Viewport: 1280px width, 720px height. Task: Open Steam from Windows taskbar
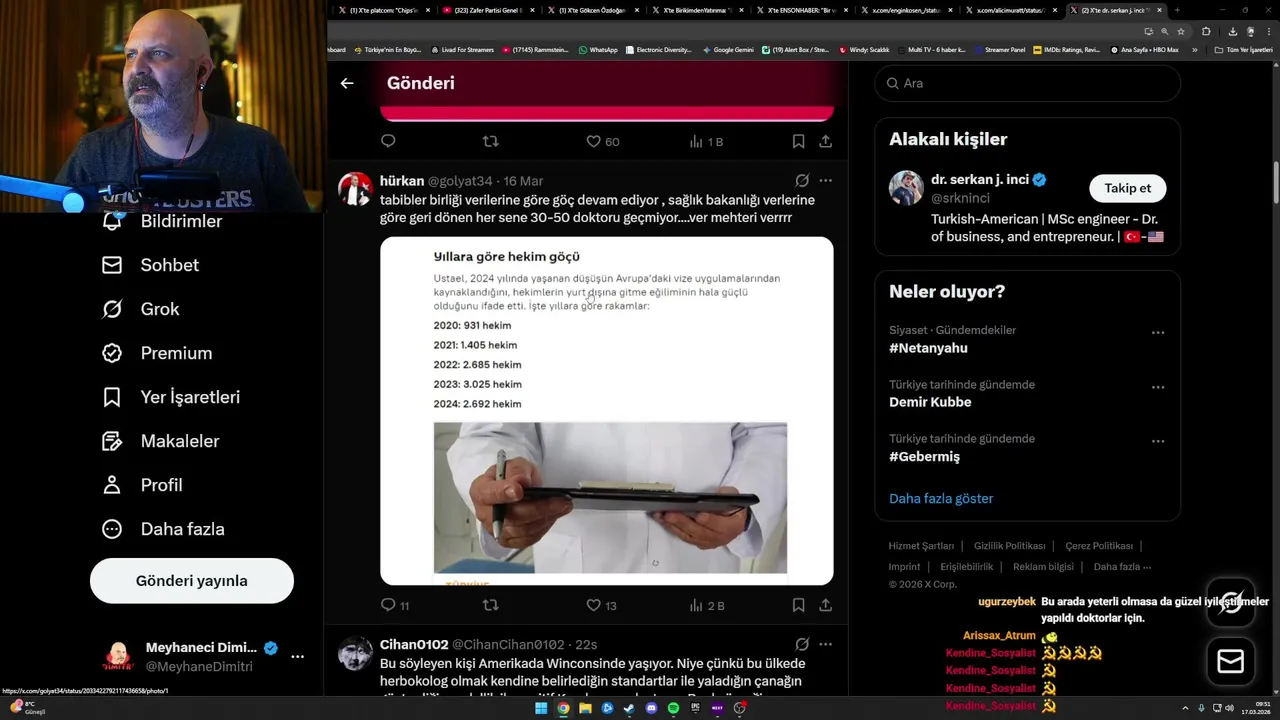[629, 708]
